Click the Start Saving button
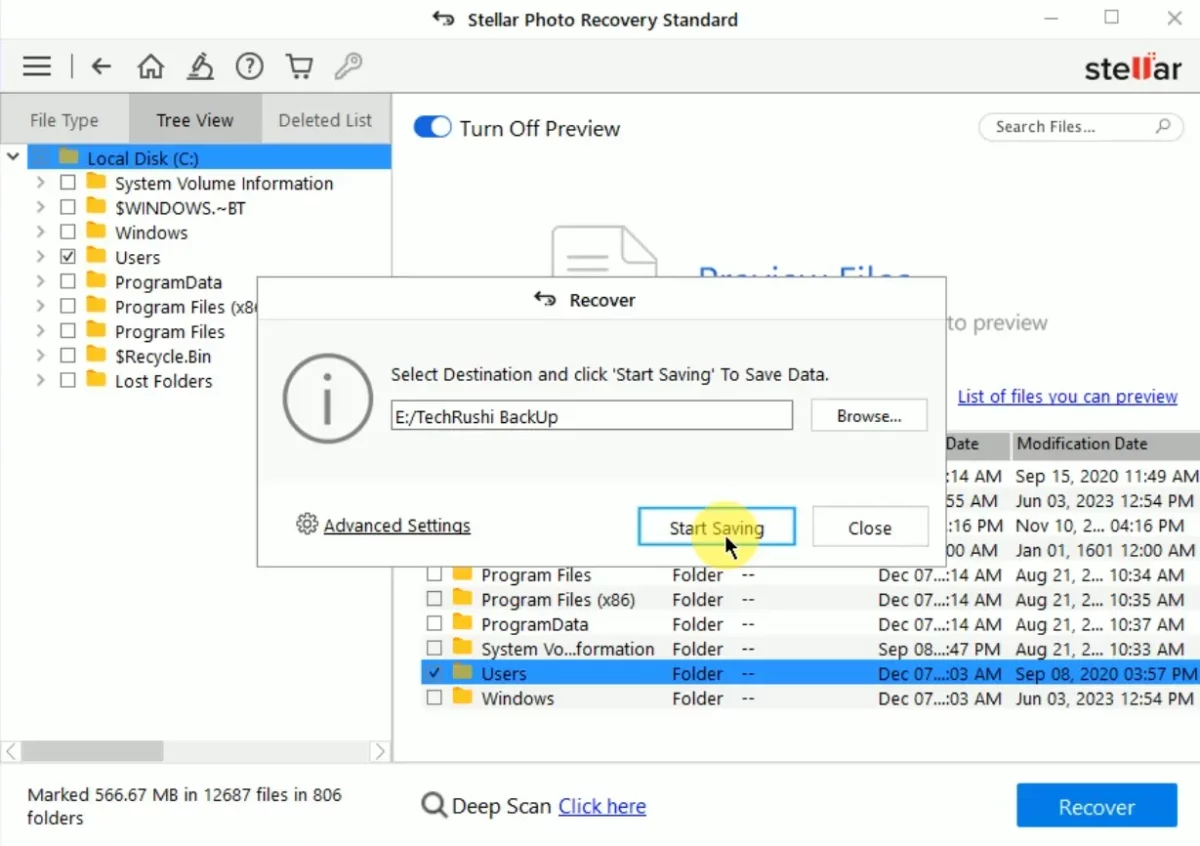1200x846 pixels. (716, 528)
